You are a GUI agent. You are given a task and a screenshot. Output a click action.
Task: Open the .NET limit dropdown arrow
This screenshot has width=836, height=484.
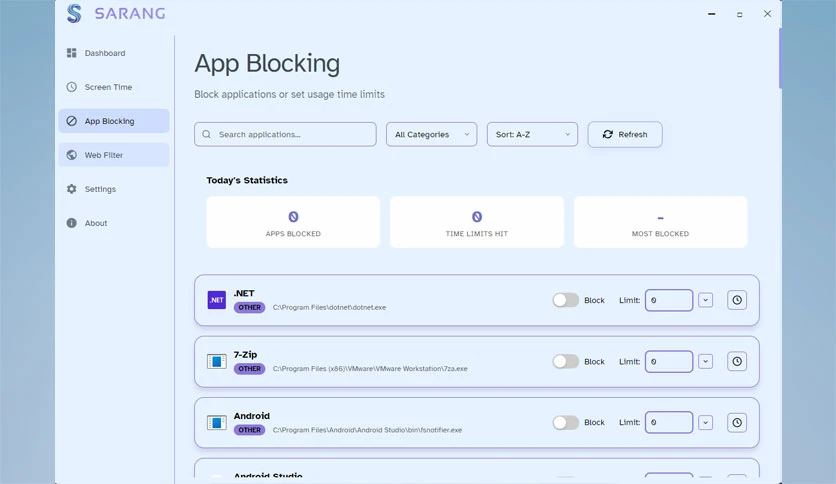705,300
